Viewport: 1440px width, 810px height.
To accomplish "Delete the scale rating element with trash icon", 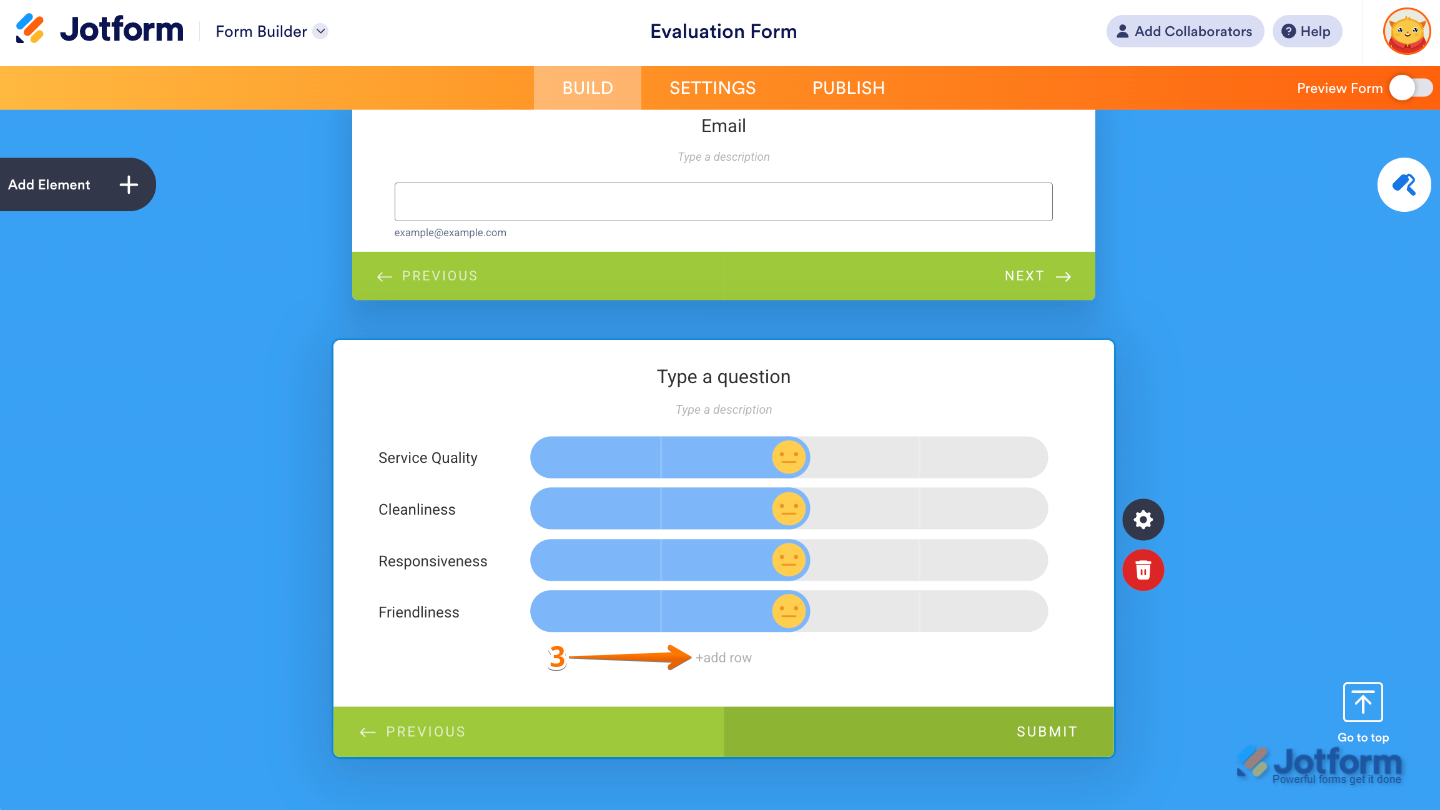I will click(x=1143, y=570).
